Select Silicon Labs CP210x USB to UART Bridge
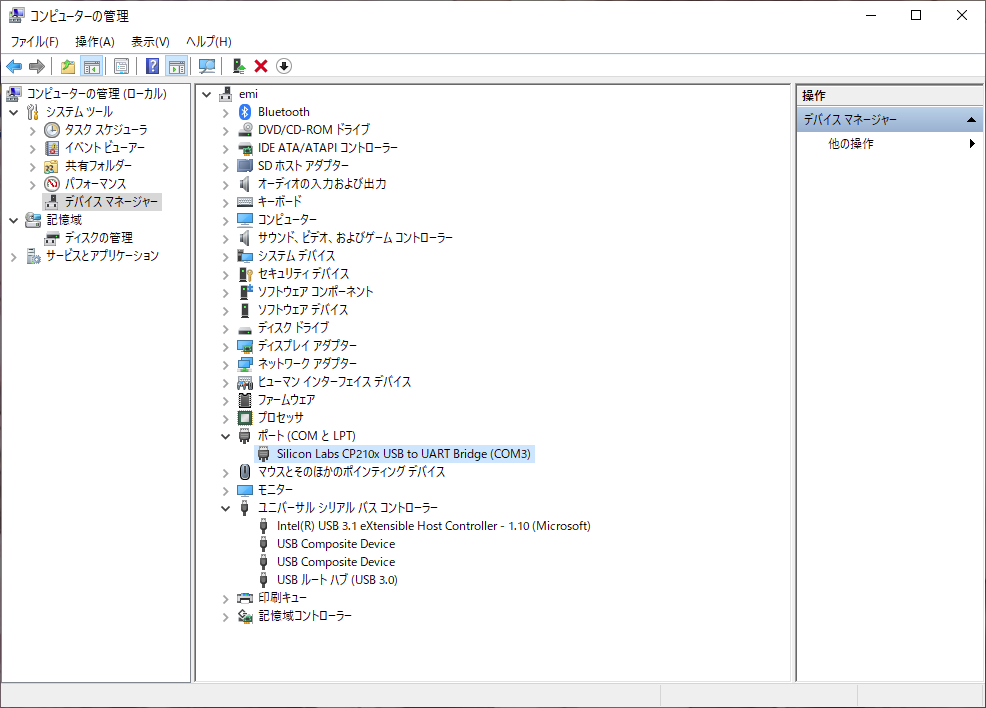This screenshot has height=708, width=986. [x=404, y=454]
